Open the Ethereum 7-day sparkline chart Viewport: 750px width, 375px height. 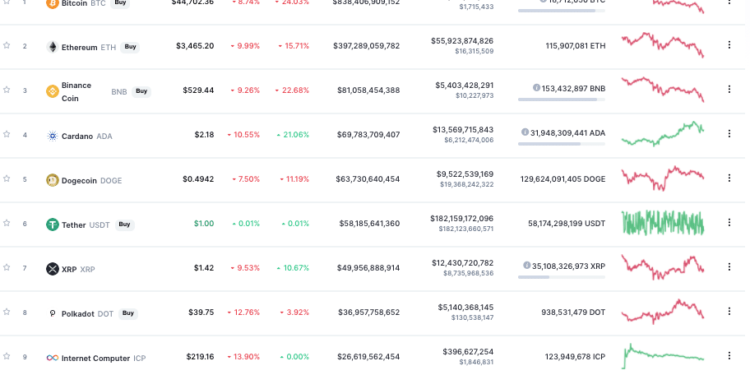662,45
